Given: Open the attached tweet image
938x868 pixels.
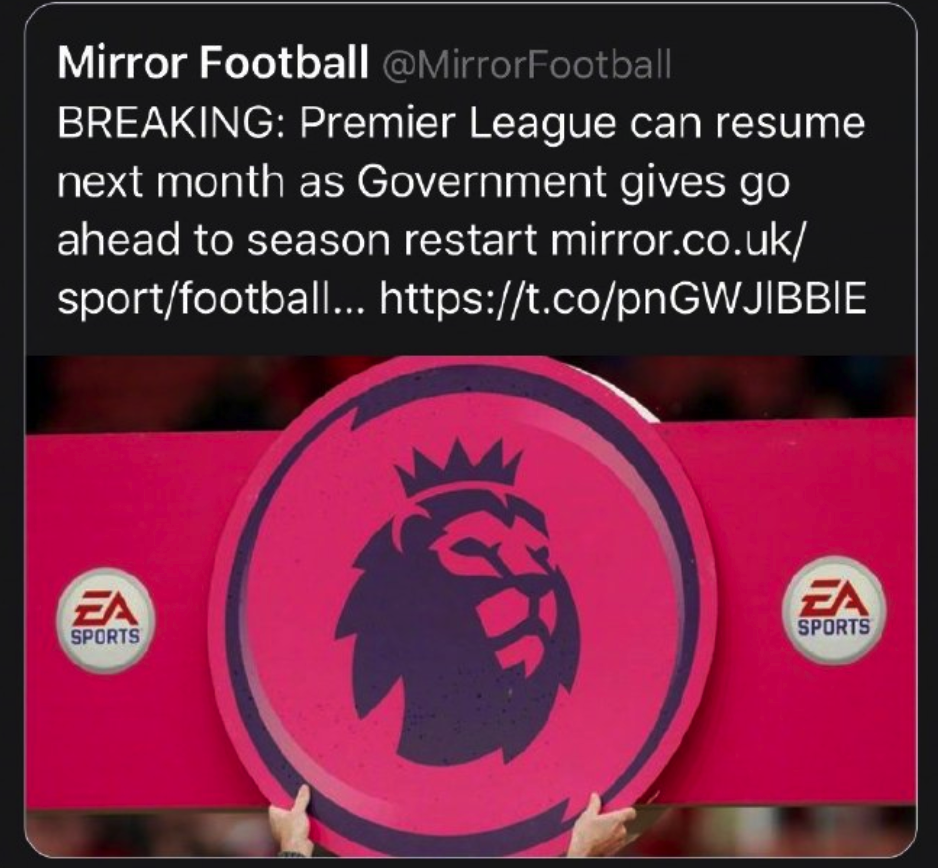Looking at the screenshot, I should (x=470, y=606).
